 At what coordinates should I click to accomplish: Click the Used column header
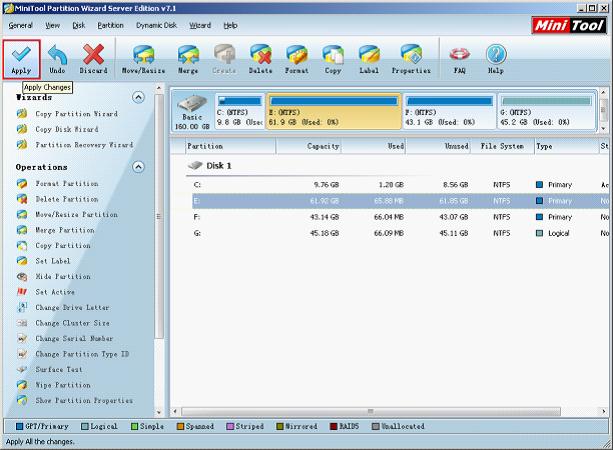click(373, 146)
